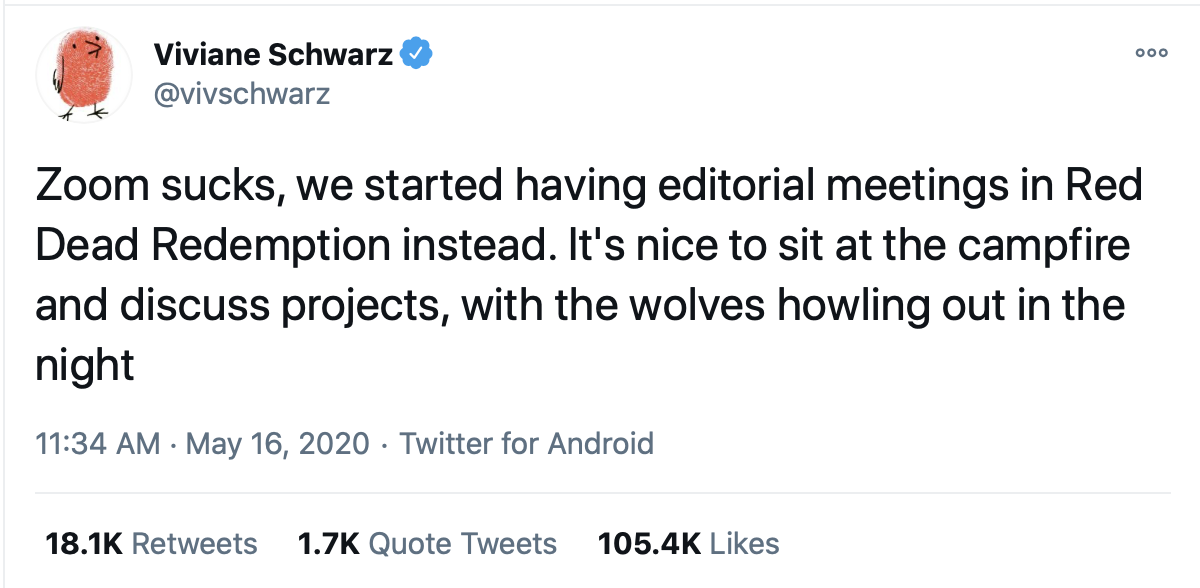Click the 1.7K quote count
1200x588 pixels.
pyautogui.click(x=328, y=543)
